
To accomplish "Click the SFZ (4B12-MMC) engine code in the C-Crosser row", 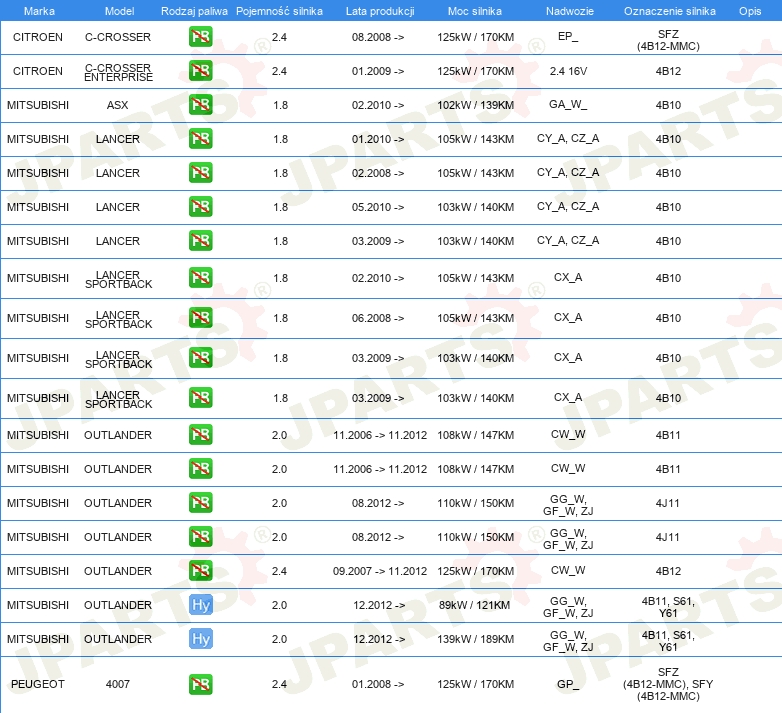I will [x=668, y=40].
